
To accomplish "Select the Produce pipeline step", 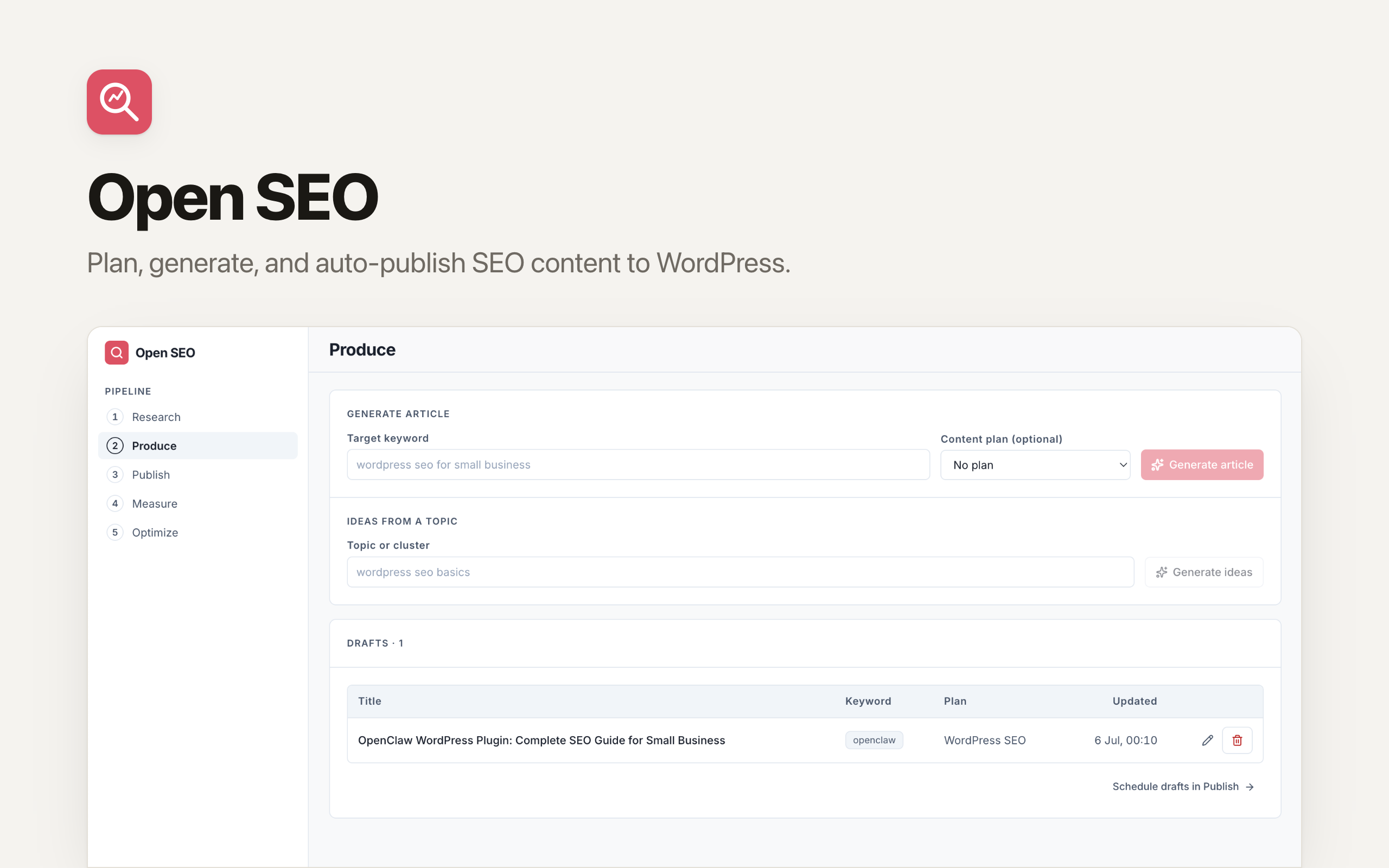I will pyautogui.click(x=198, y=445).
